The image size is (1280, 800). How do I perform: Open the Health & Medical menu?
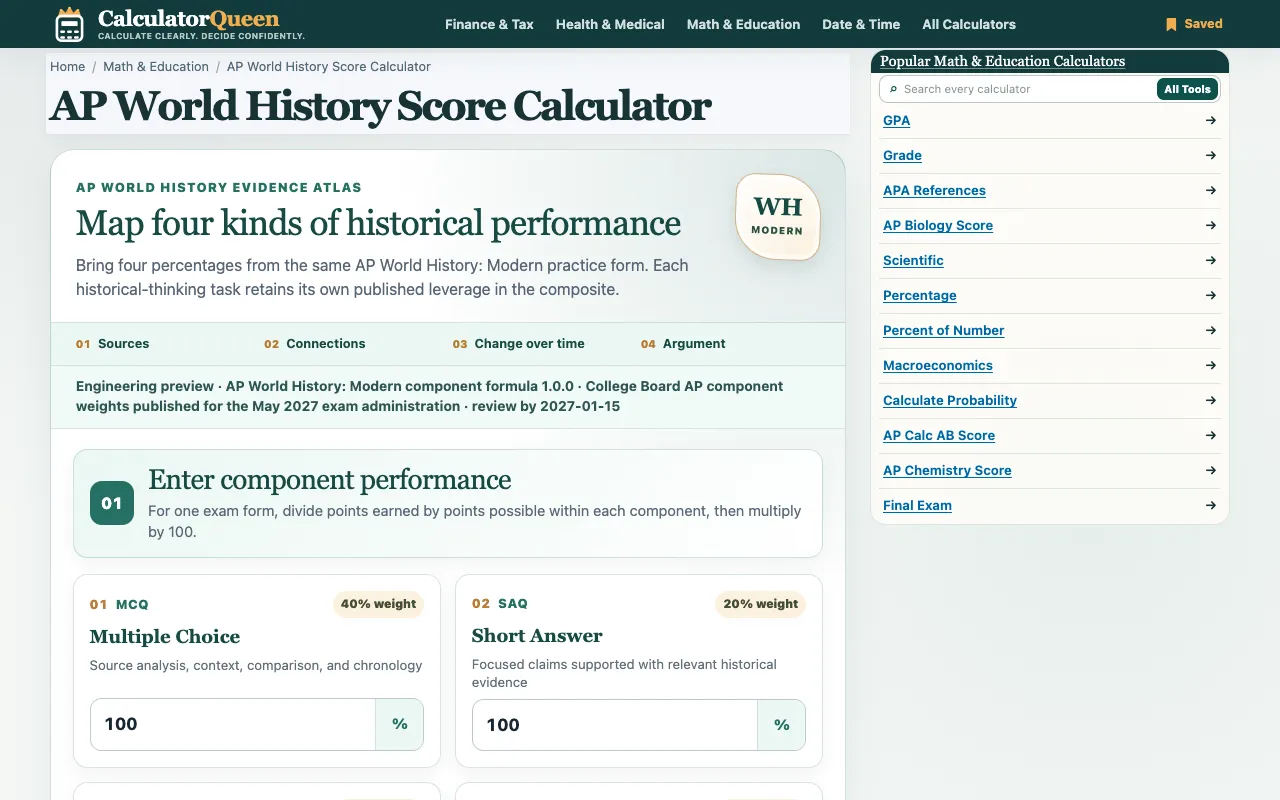pos(610,24)
